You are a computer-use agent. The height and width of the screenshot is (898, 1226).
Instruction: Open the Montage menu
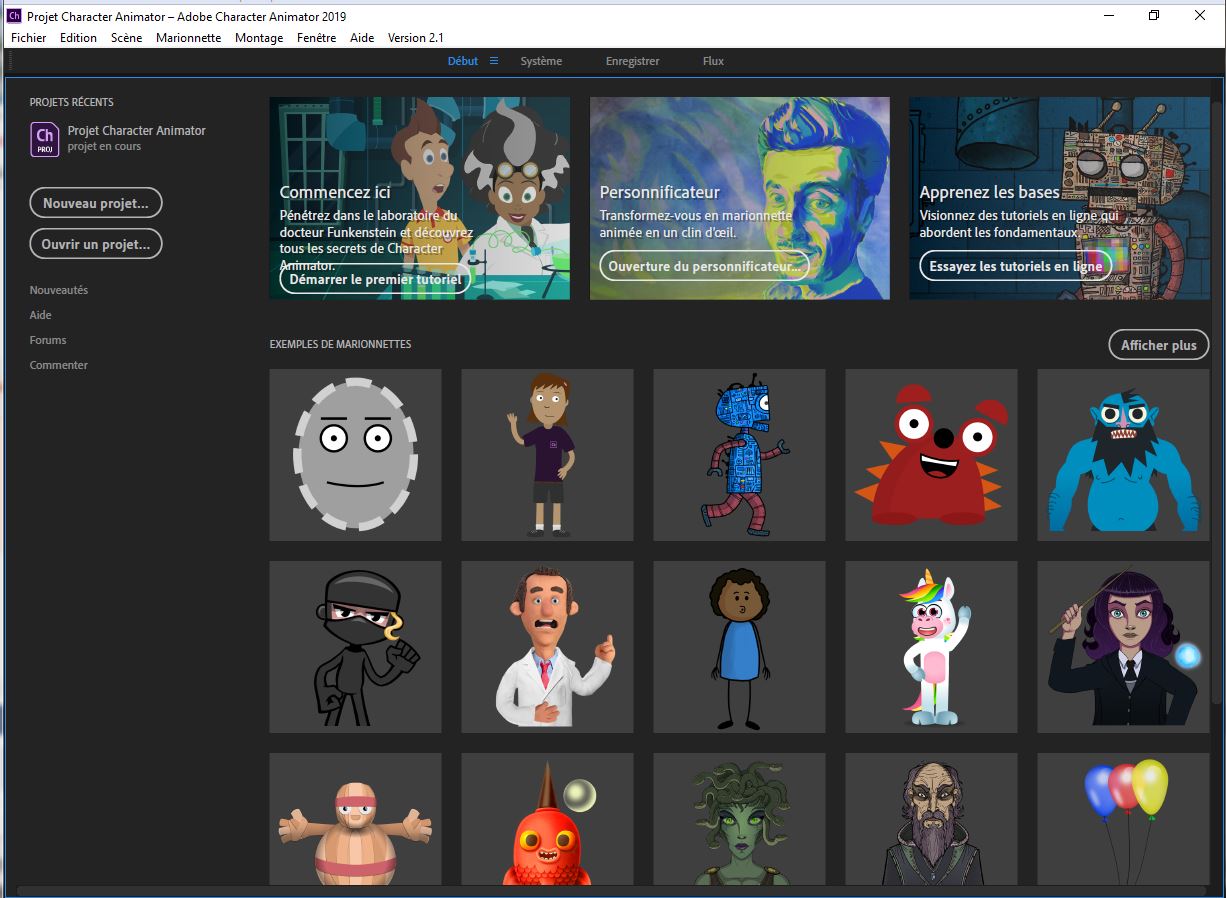pyautogui.click(x=259, y=38)
